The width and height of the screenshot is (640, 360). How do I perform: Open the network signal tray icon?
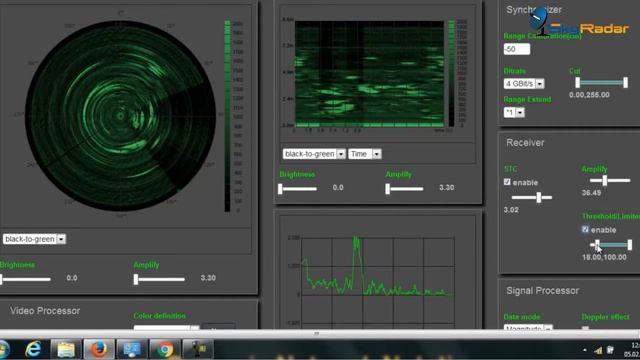pos(598,350)
